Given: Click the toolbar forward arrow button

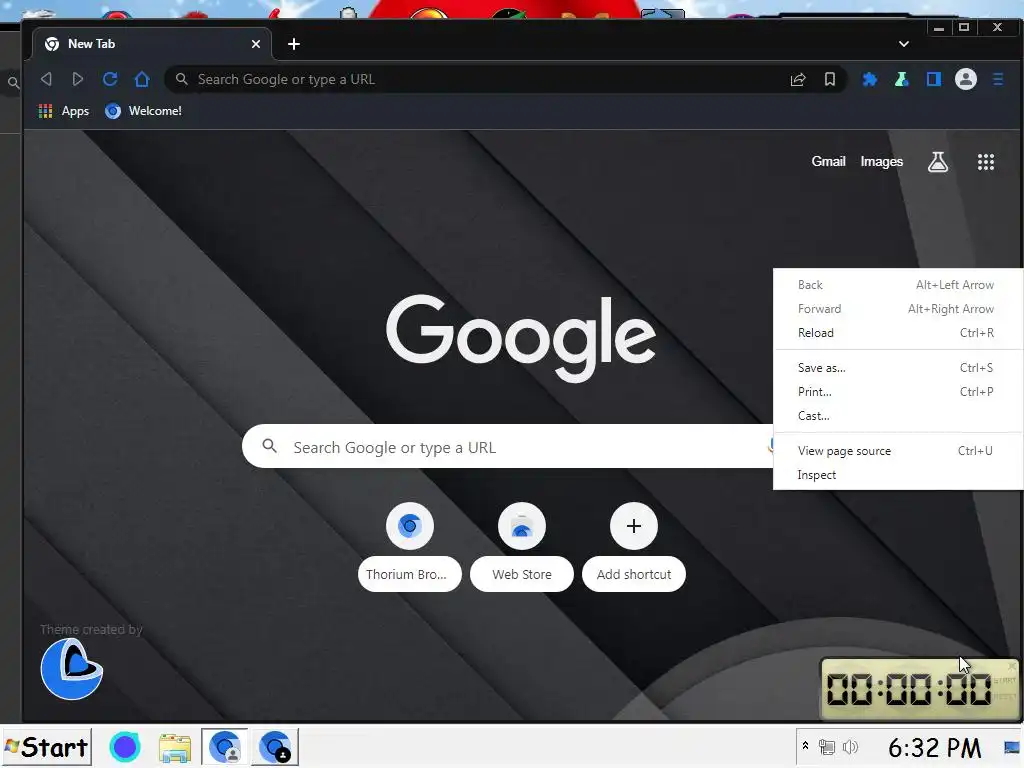Looking at the screenshot, I should [78, 79].
